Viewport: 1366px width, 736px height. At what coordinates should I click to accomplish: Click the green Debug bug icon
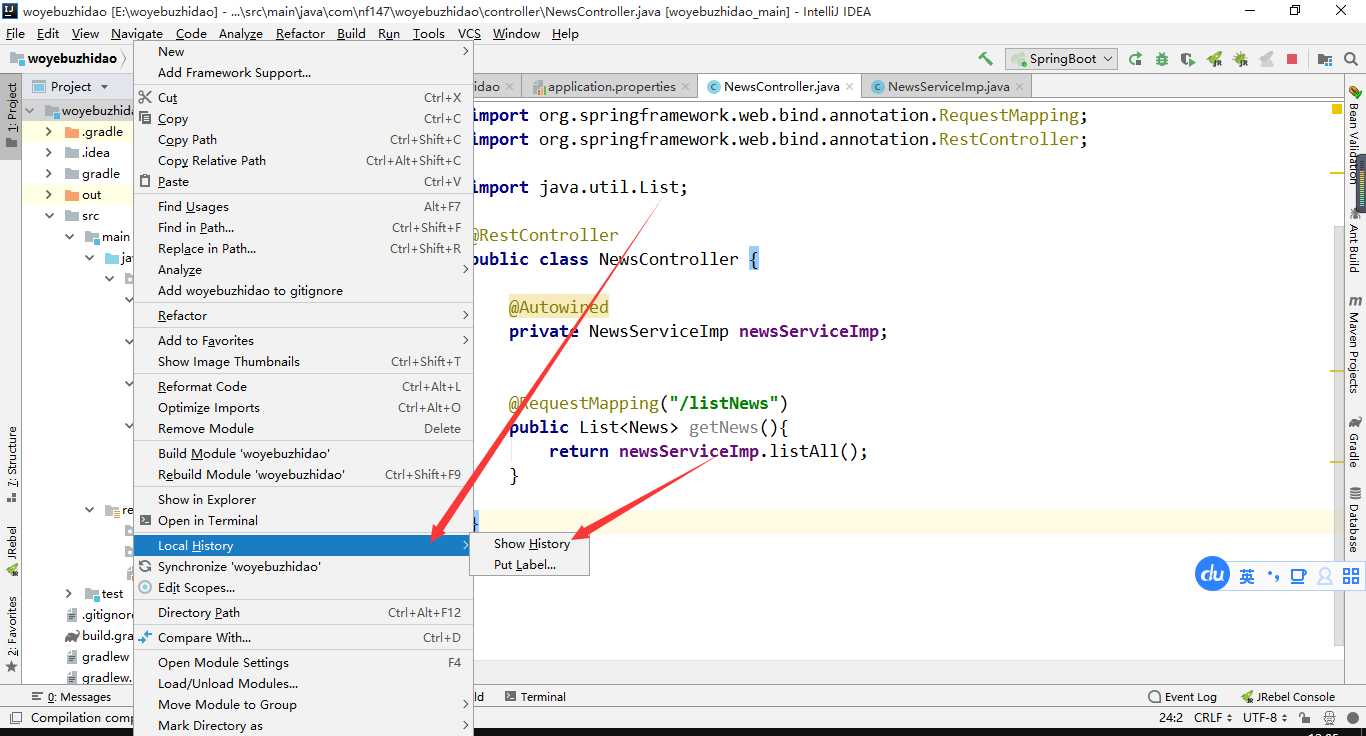1161,59
